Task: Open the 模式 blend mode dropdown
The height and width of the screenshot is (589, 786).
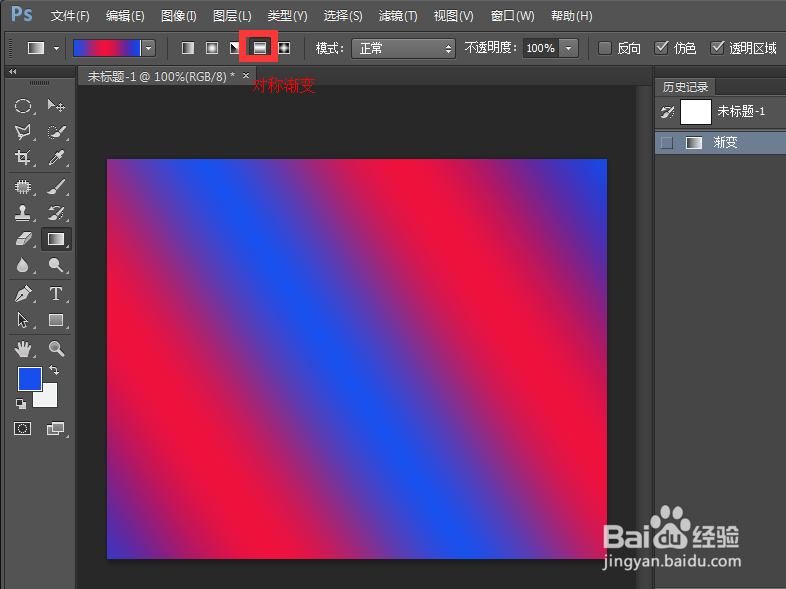Action: [x=403, y=49]
